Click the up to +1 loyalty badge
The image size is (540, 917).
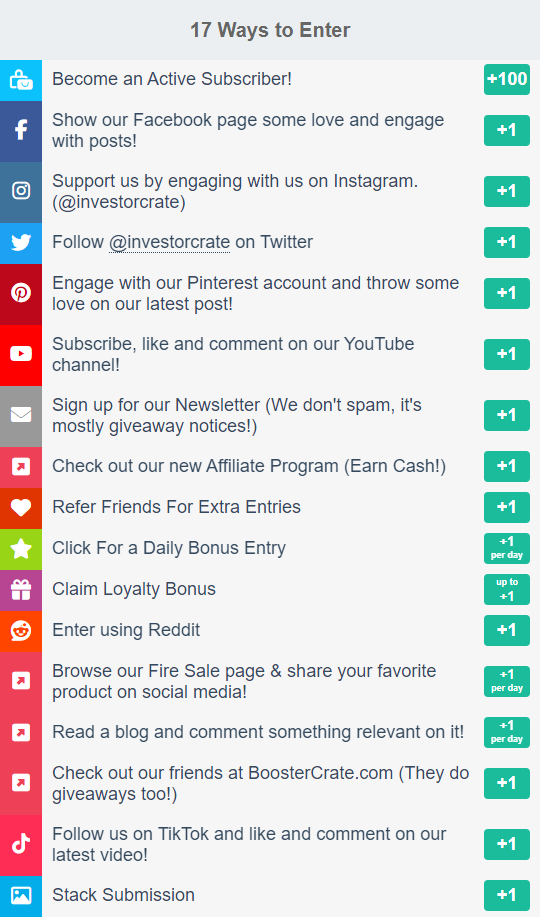click(507, 590)
